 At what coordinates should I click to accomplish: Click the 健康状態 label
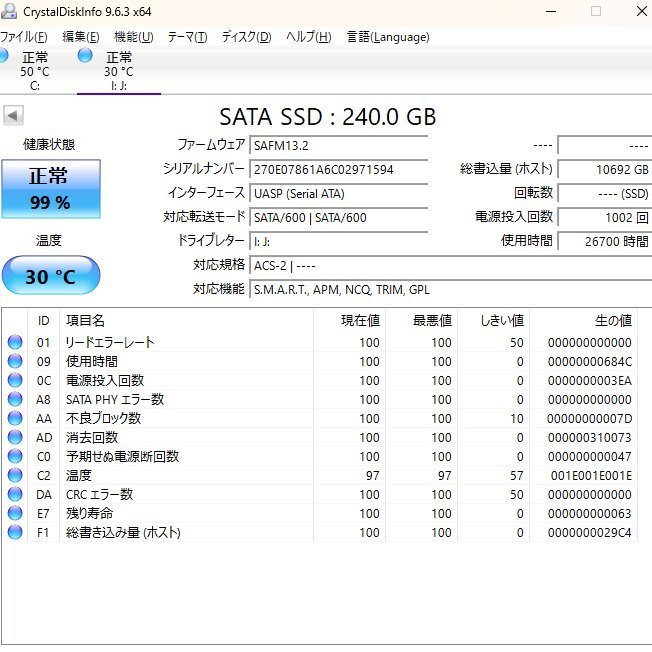point(49,144)
